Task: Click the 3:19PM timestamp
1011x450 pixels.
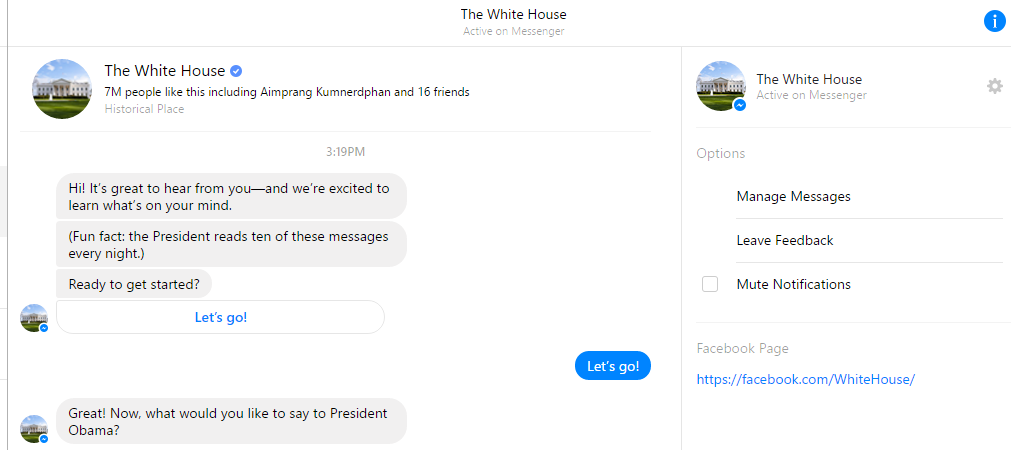Action: (x=346, y=153)
